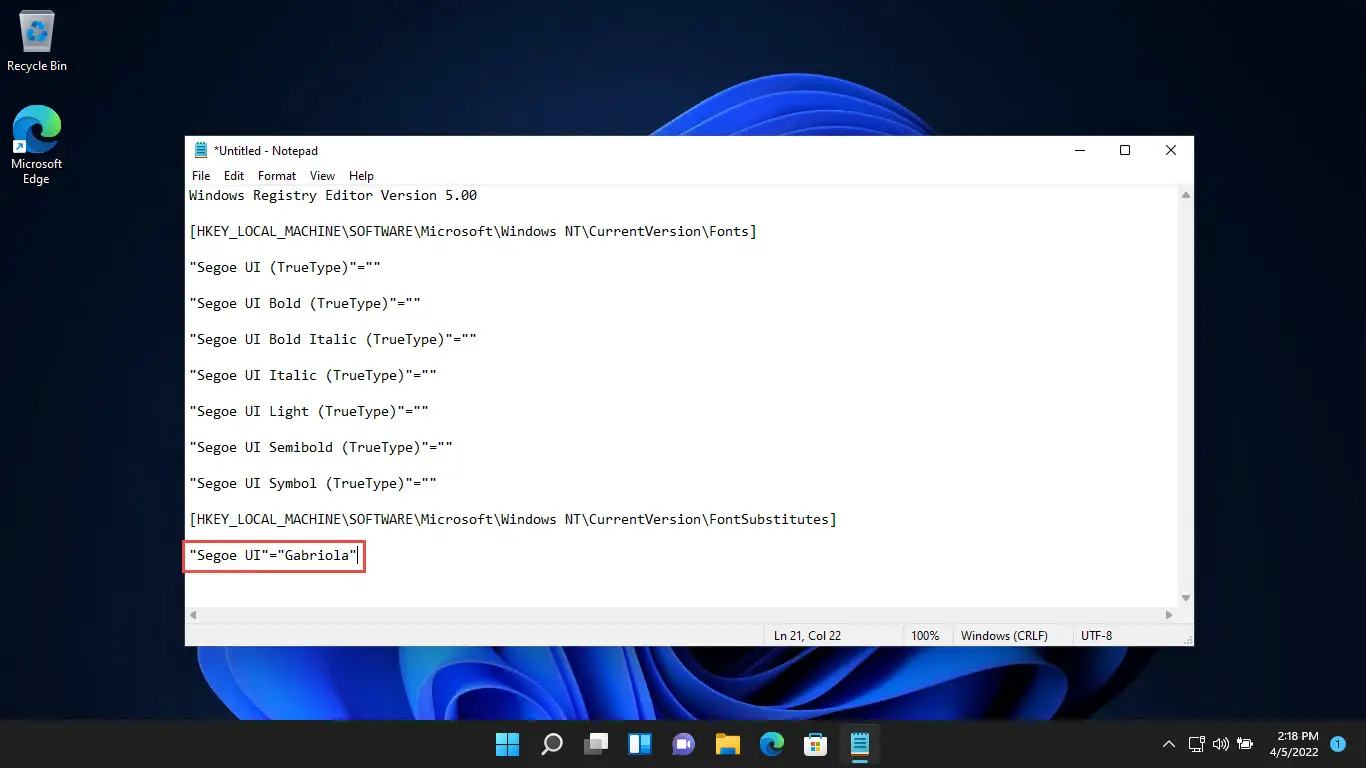Click the volume icon in the system tray

point(1220,744)
